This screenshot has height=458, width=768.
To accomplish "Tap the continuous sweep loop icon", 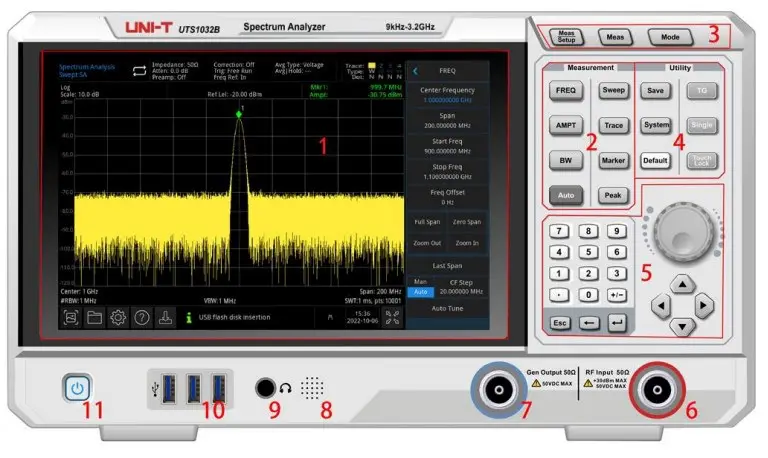I will (x=140, y=71).
